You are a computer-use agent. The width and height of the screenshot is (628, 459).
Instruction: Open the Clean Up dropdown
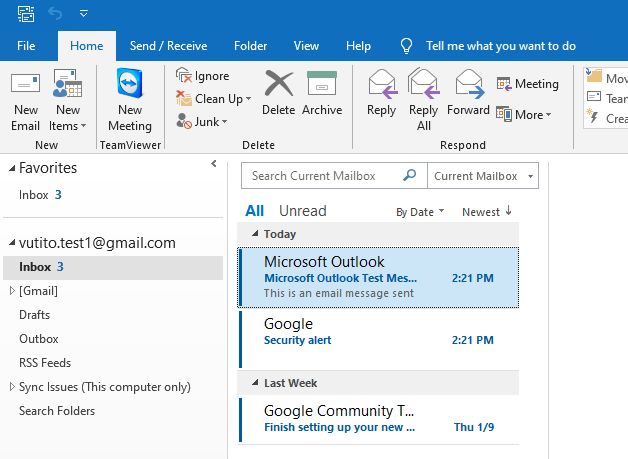(213, 99)
